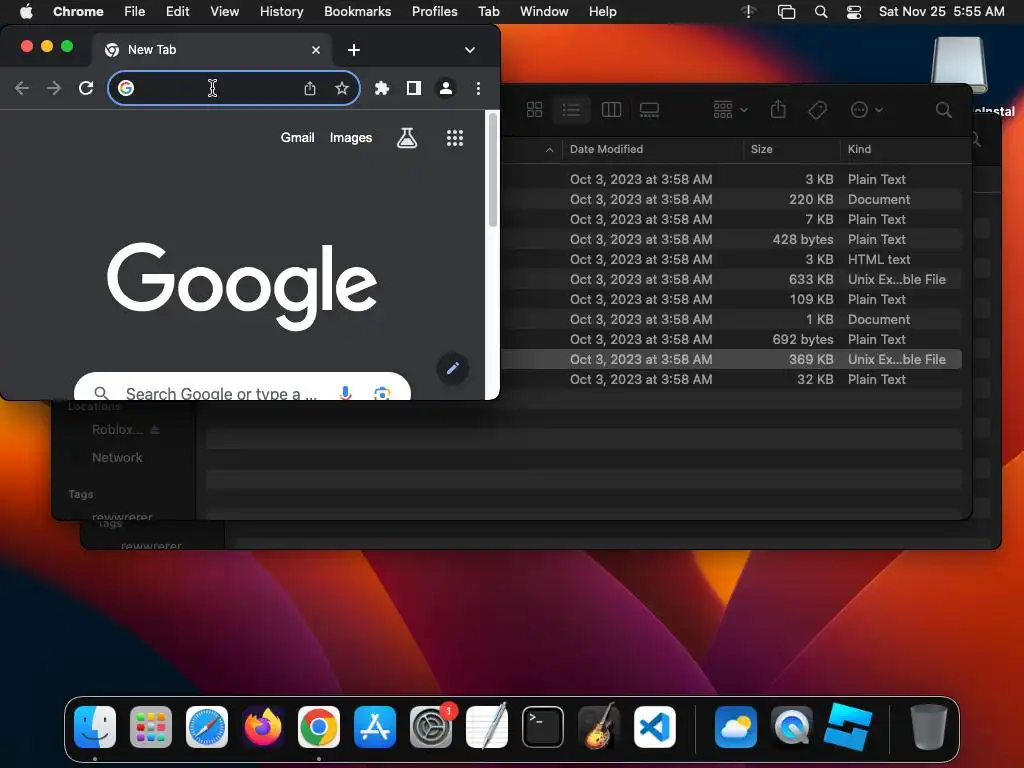
Task: Open the Tab menu
Action: (488, 11)
